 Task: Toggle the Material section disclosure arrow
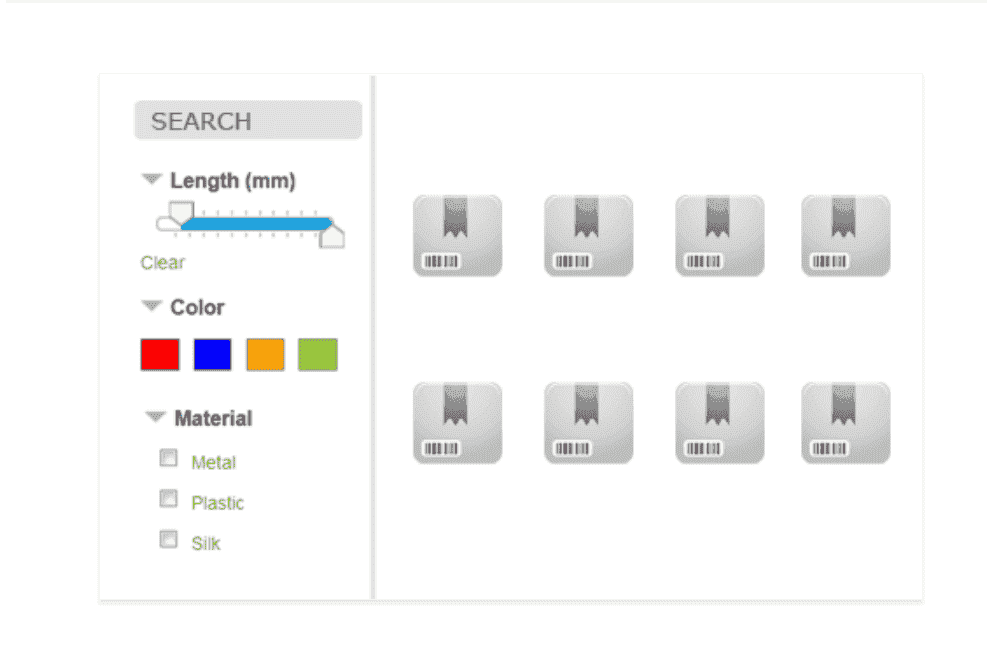click(156, 417)
